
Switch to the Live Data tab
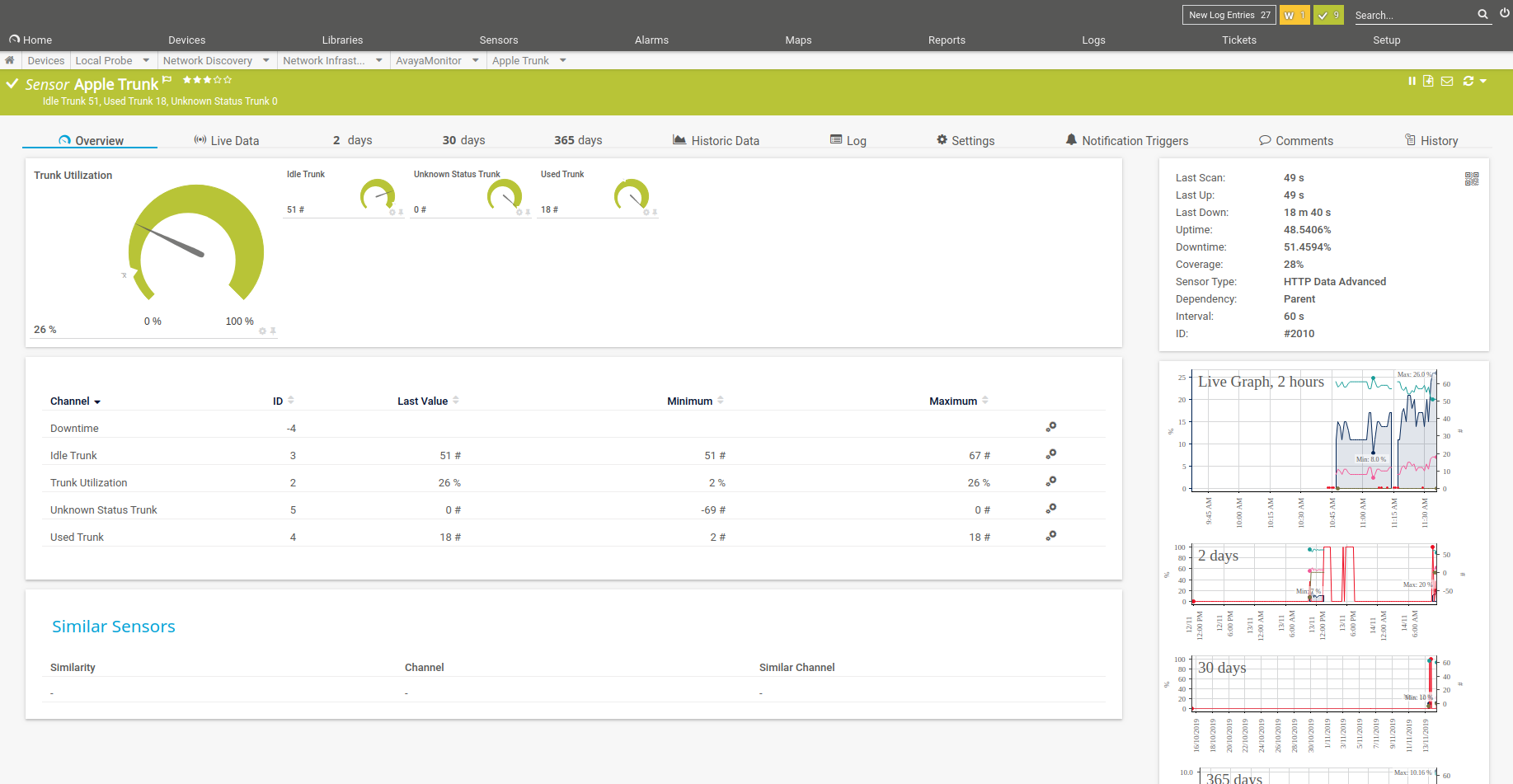[x=227, y=141]
